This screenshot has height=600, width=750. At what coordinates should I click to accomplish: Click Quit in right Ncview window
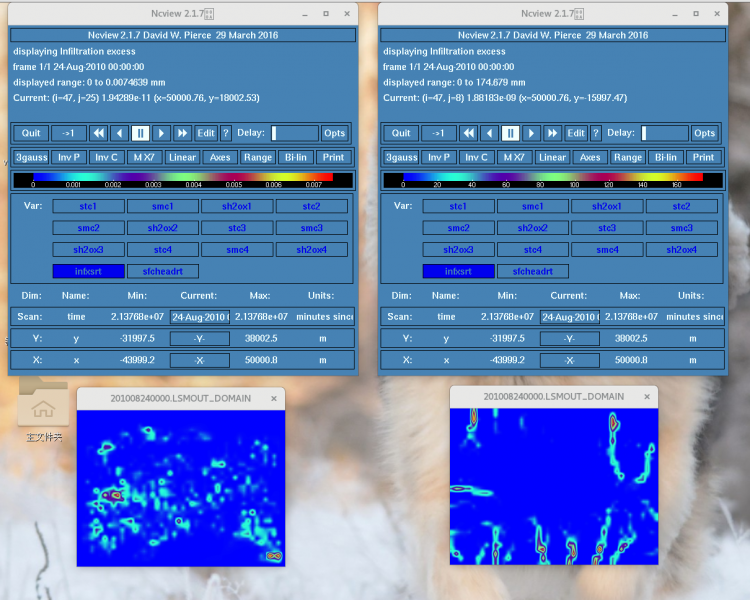click(401, 133)
